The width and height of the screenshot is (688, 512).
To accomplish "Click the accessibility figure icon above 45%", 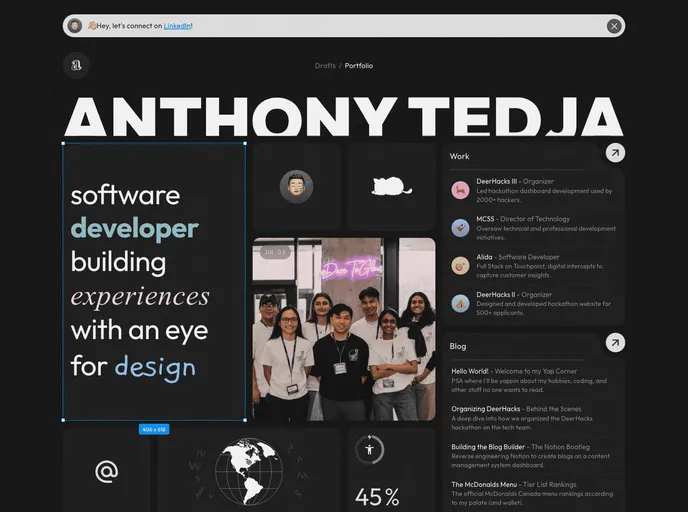I will click(x=369, y=450).
